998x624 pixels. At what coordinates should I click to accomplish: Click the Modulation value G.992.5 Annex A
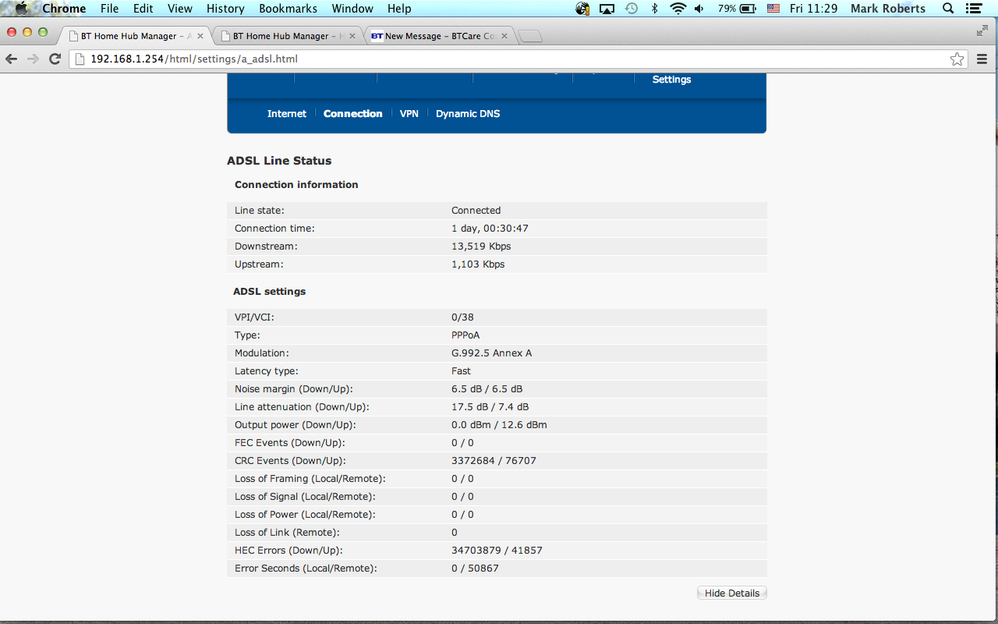point(491,353)
